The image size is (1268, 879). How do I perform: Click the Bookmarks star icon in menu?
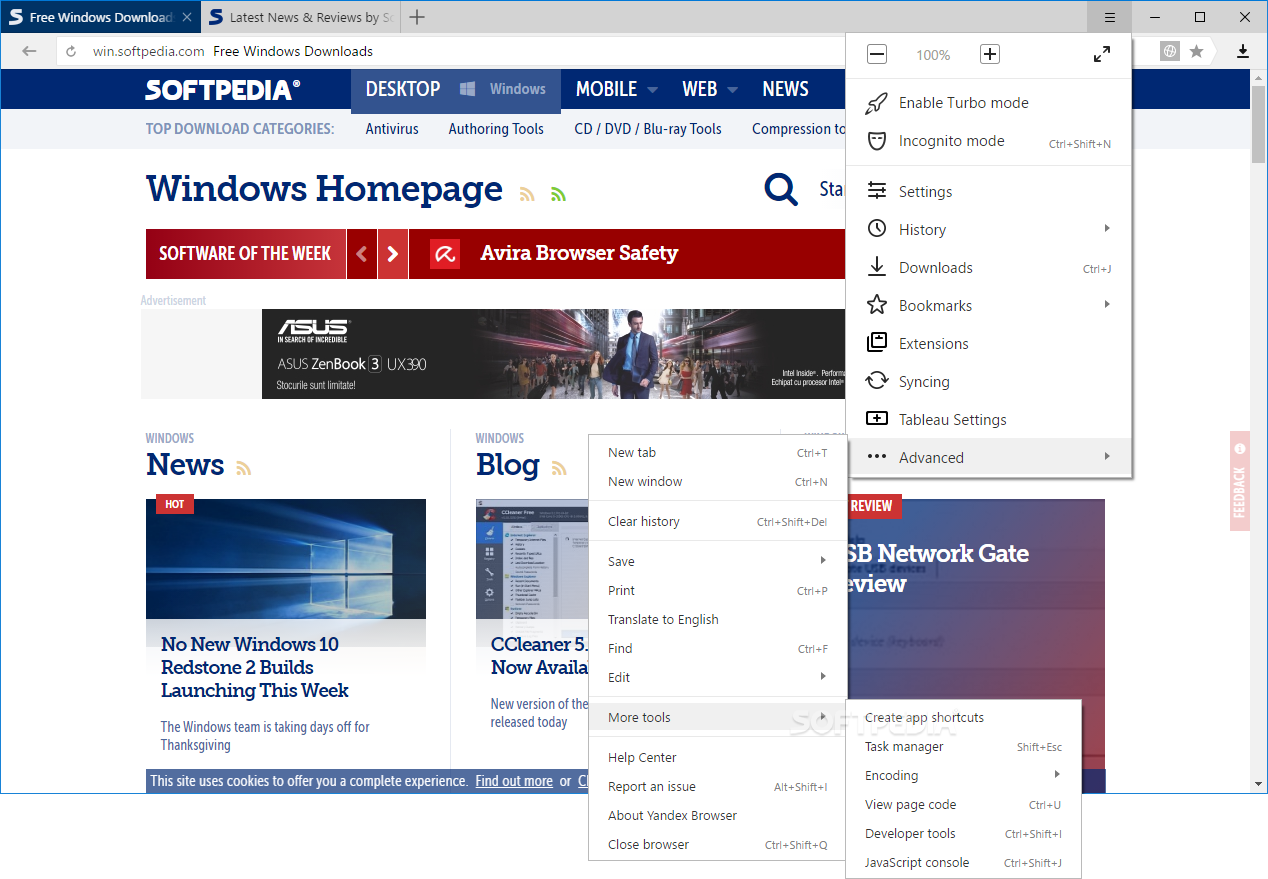point(877,305)
